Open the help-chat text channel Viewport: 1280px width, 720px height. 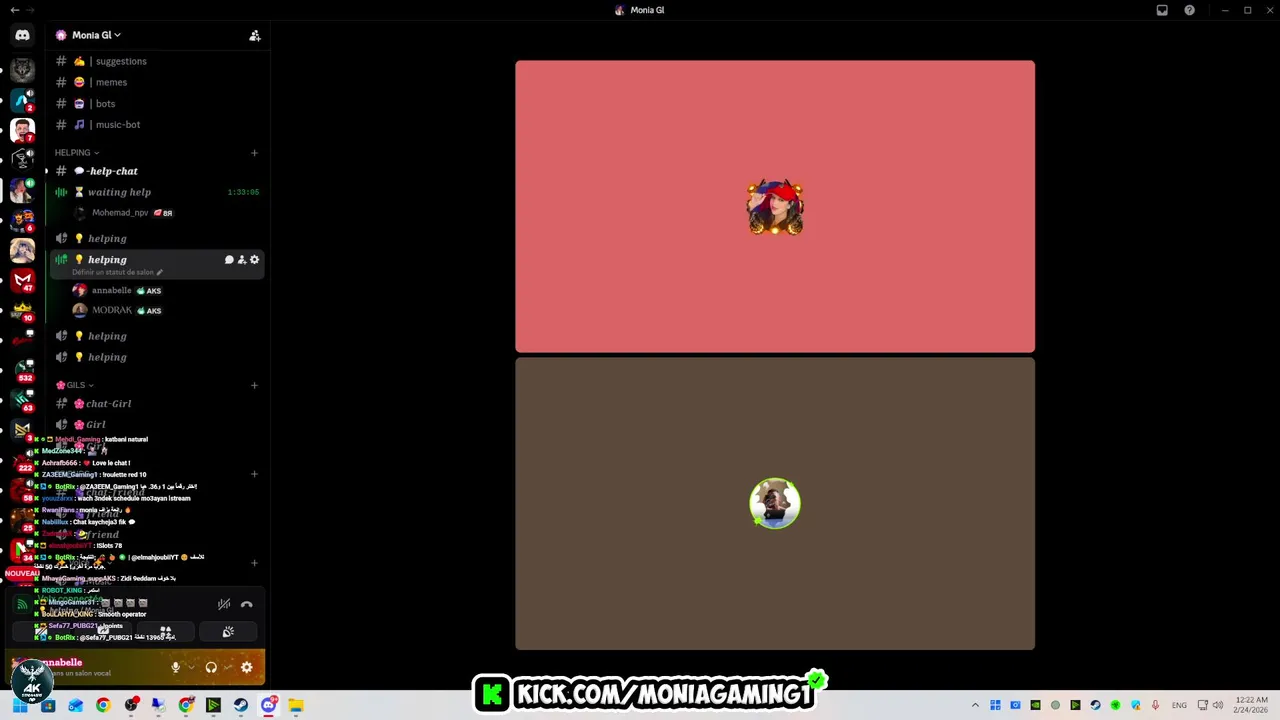click(155, 171)
